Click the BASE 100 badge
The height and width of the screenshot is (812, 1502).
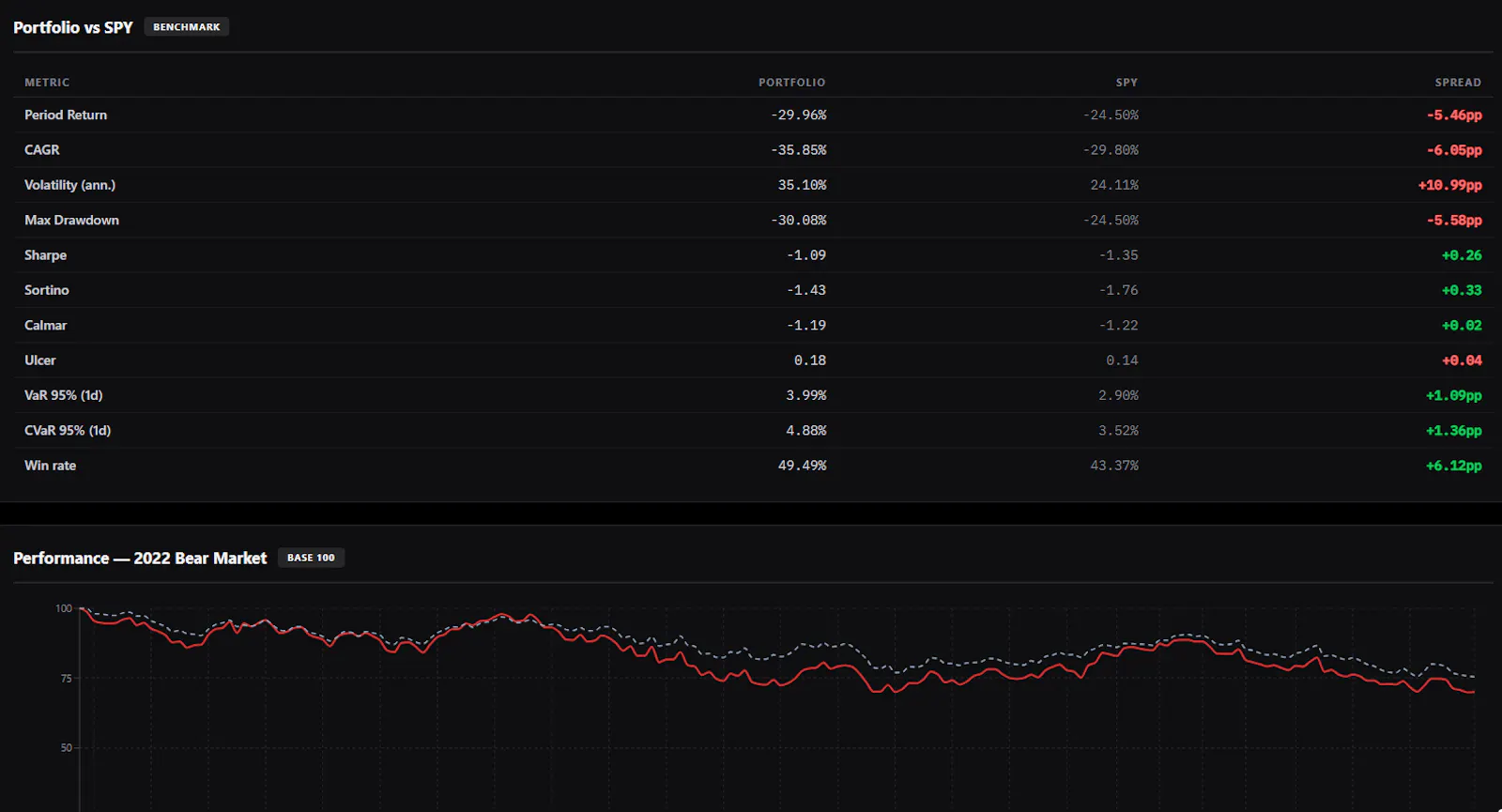point(311,558)
